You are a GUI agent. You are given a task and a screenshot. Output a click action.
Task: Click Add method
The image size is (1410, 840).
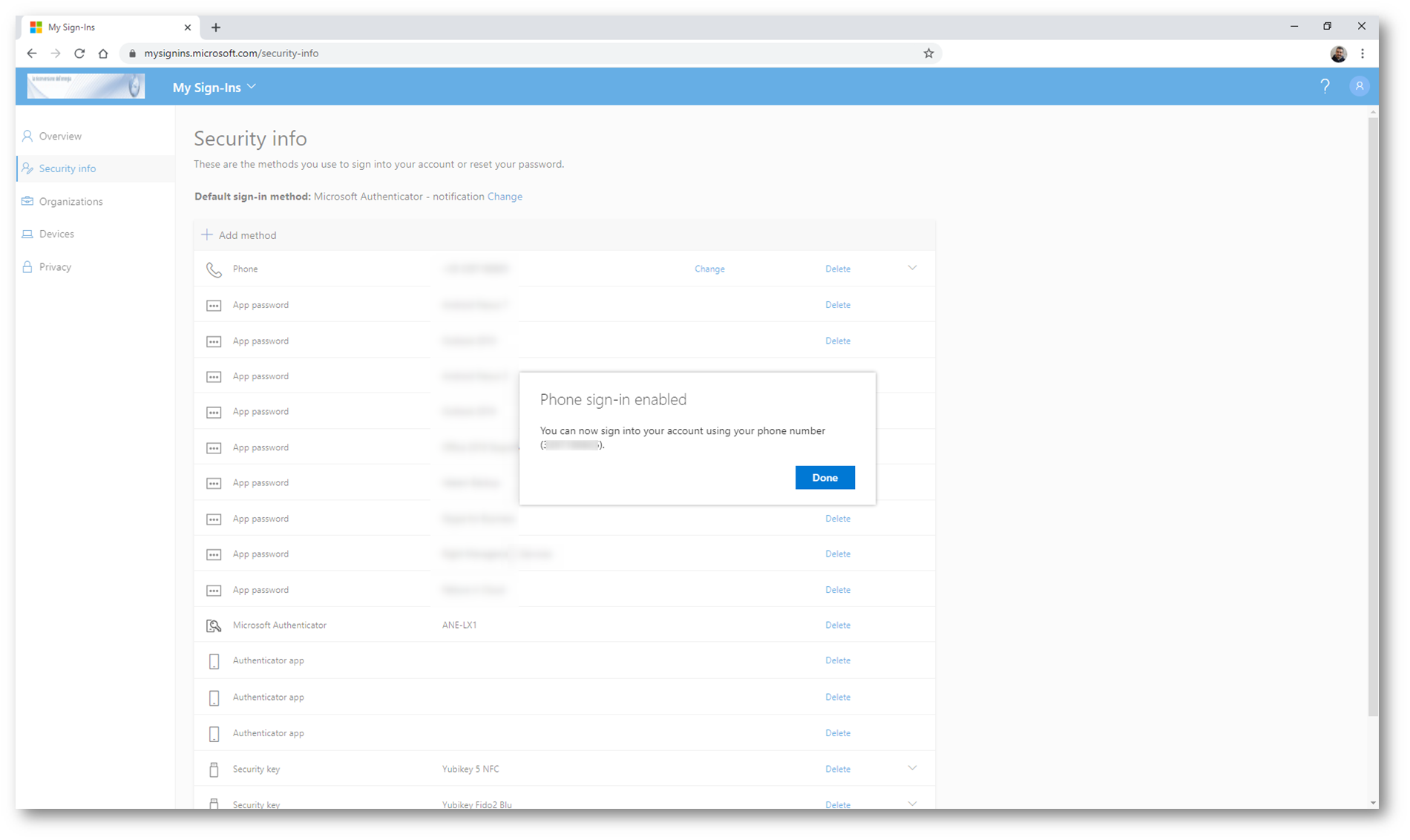[x=239, y=235]
